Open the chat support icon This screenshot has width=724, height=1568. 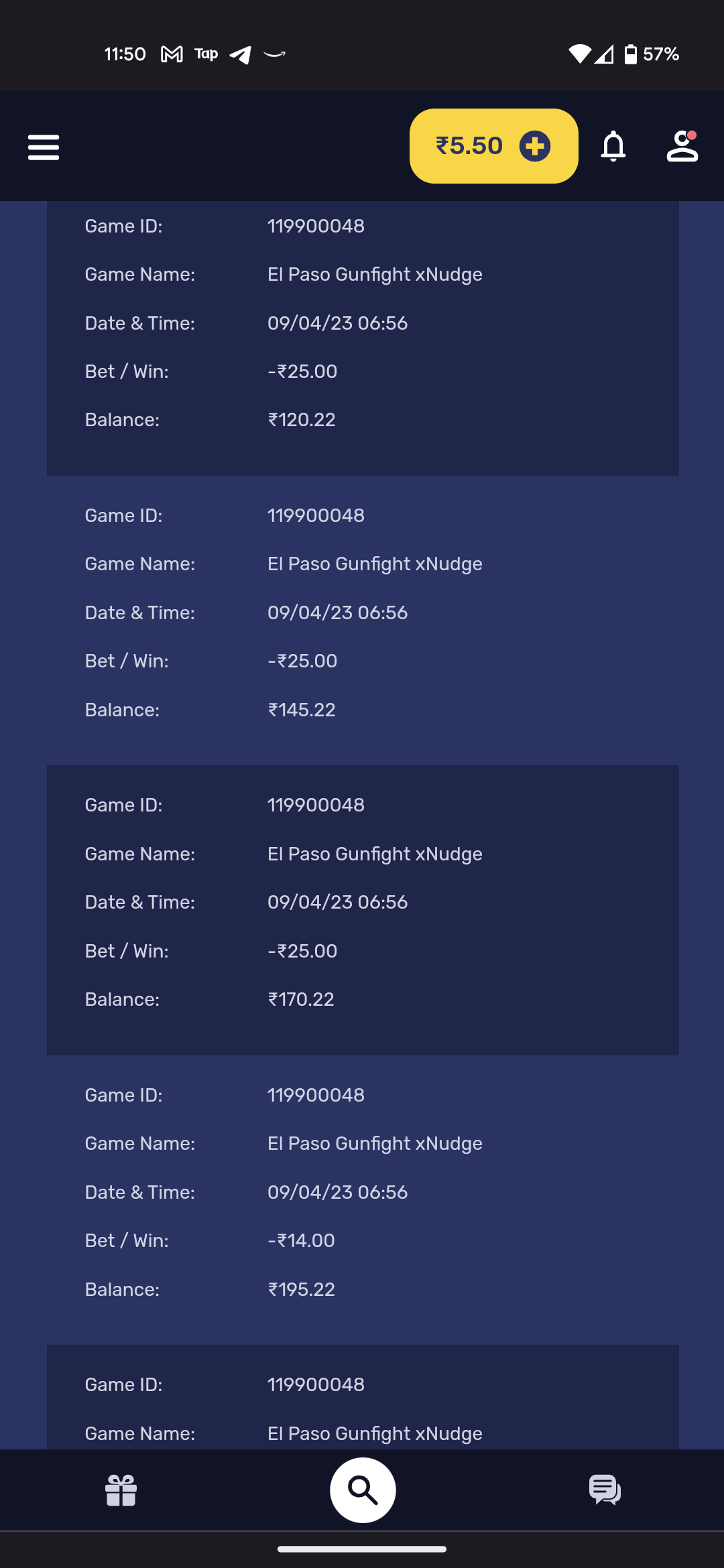[x=605, y=1490]
